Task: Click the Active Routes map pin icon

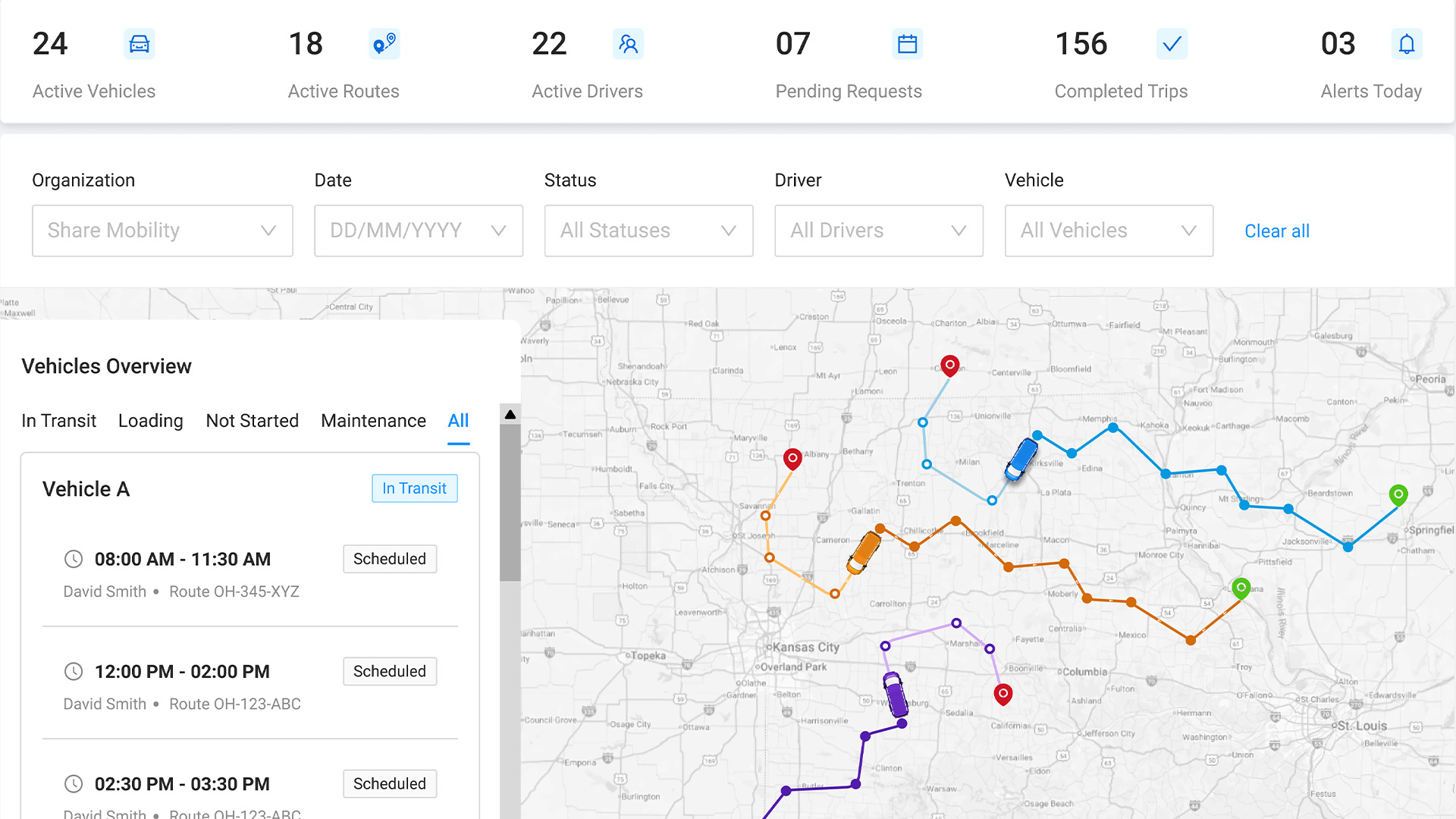Action: pyautogui.click(x=384, y=44)
